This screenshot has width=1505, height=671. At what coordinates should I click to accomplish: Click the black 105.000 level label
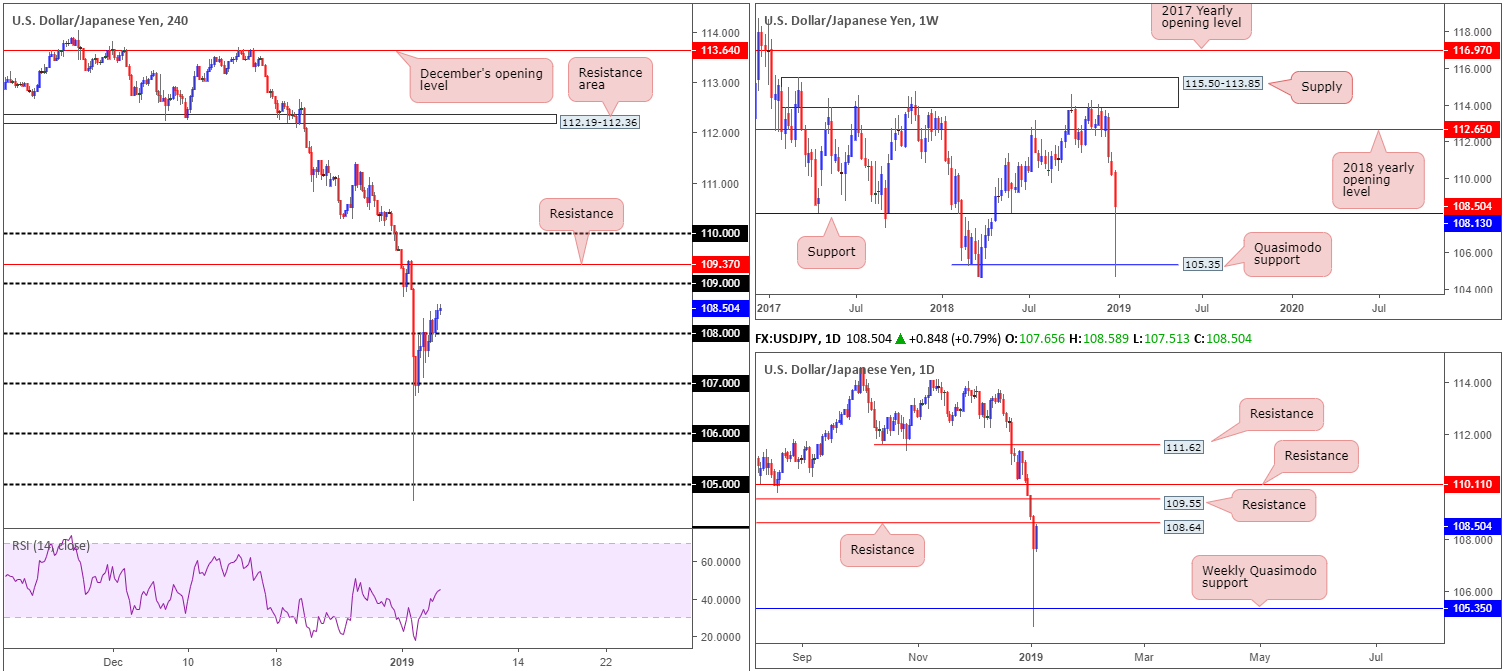click(x=721, y=484)
